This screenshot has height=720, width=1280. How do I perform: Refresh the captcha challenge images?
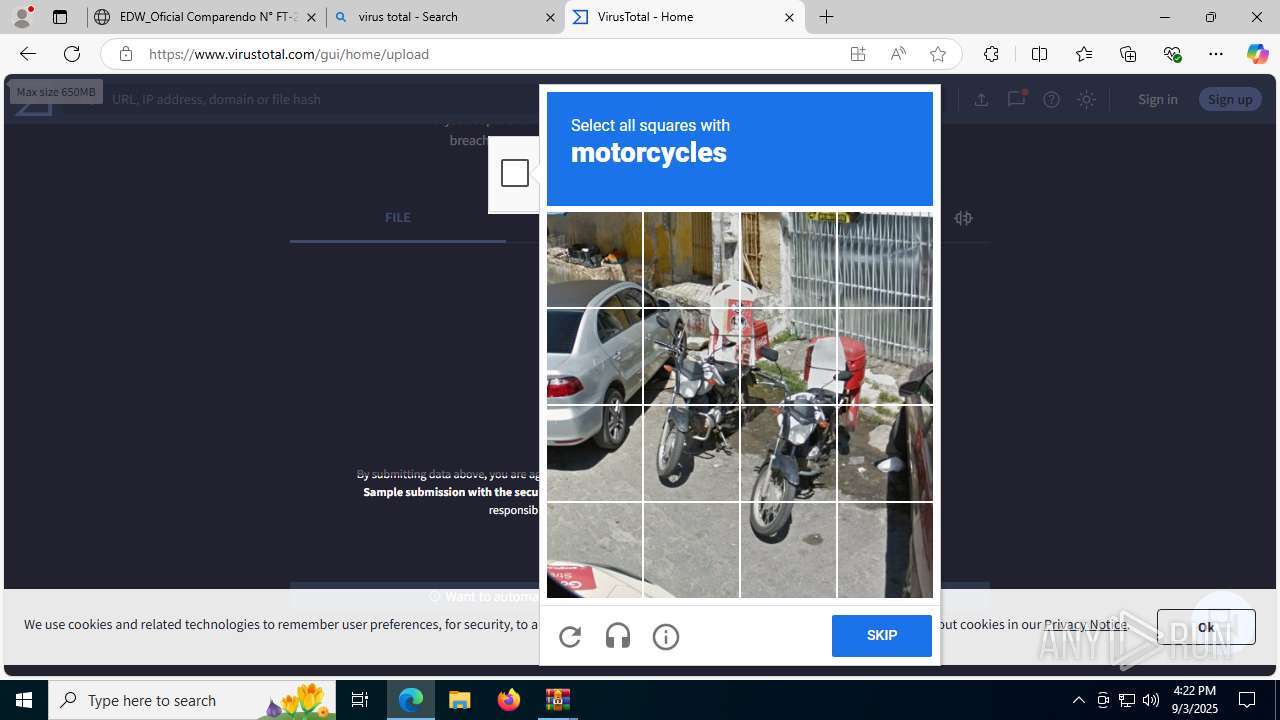pyautogui.click(x=570, y=636)
